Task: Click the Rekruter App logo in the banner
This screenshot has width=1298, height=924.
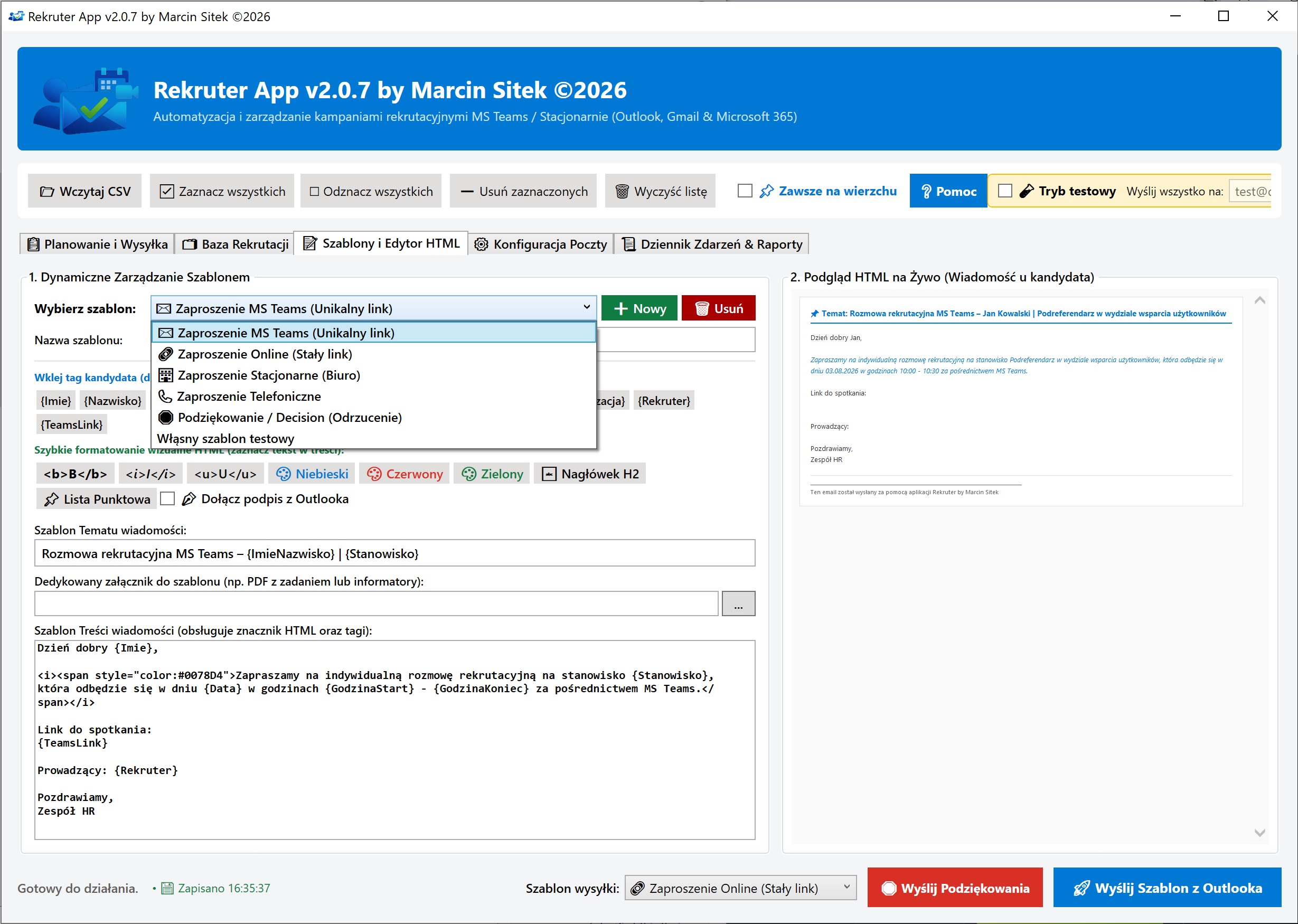Action: coord(86,100)
